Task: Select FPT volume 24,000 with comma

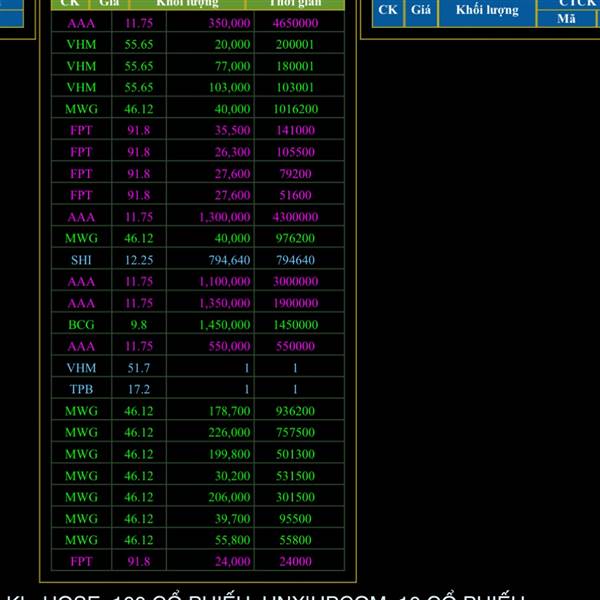Action: pyautogui.click(x=232, y=562)
